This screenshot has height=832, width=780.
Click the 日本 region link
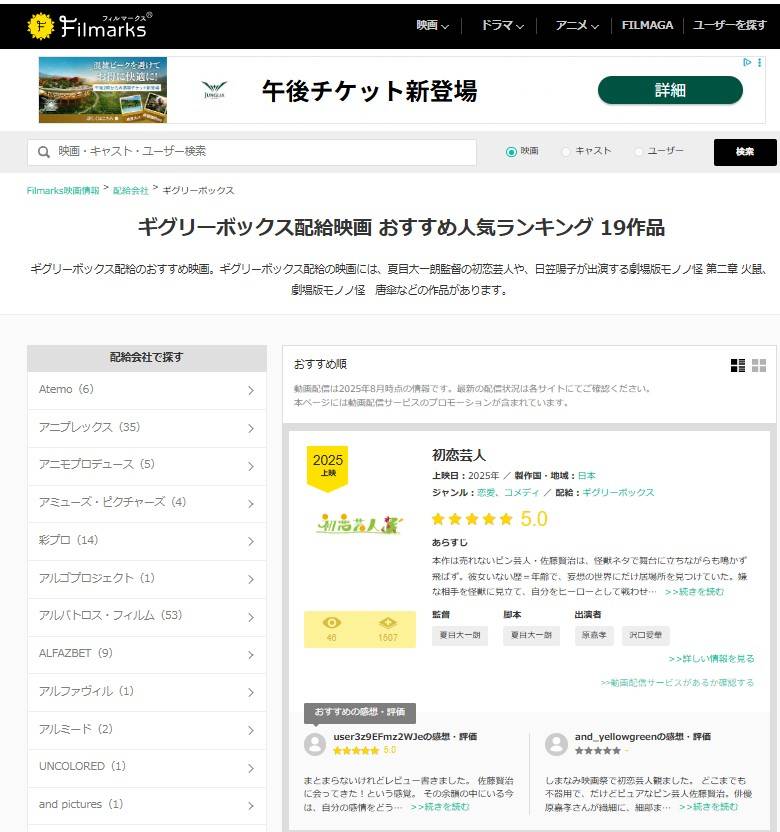point(586,475)
